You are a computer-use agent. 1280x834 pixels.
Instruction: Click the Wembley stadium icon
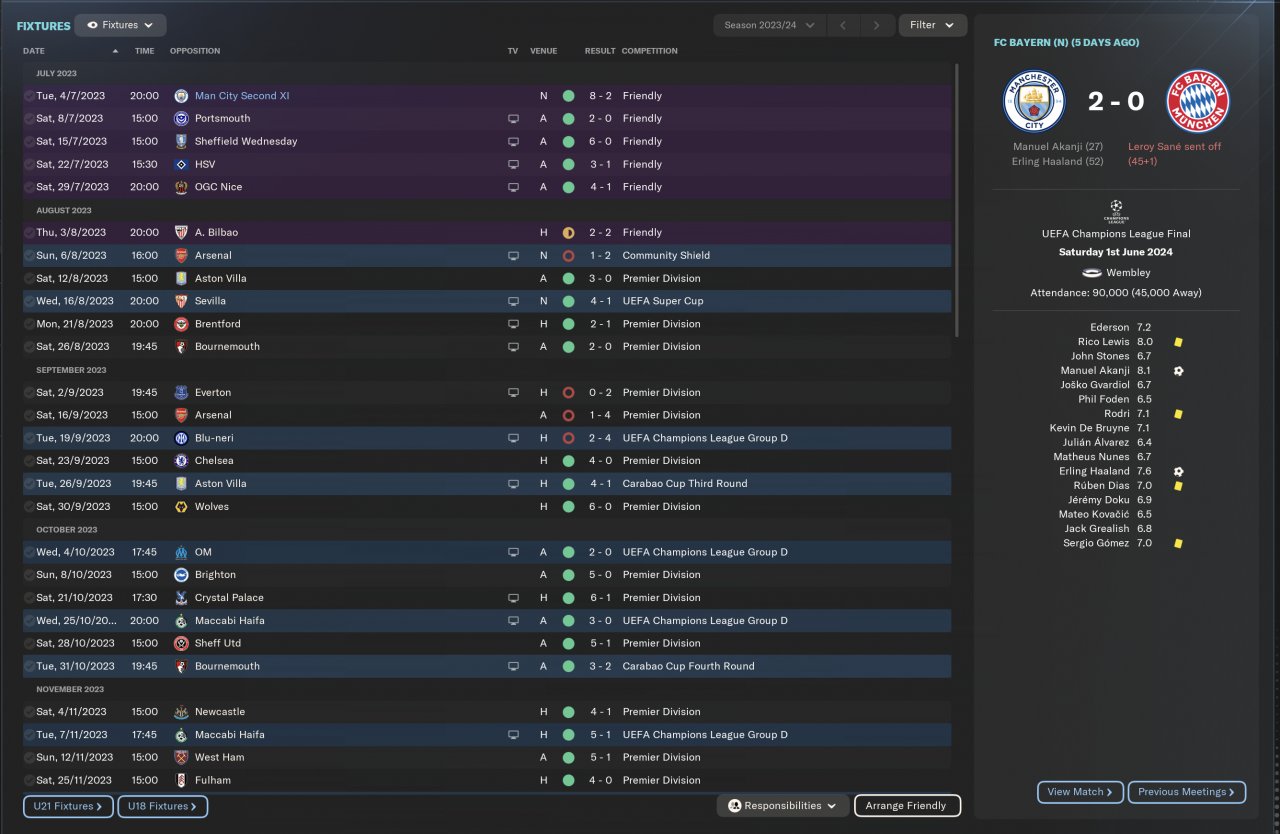[1092, 272]
